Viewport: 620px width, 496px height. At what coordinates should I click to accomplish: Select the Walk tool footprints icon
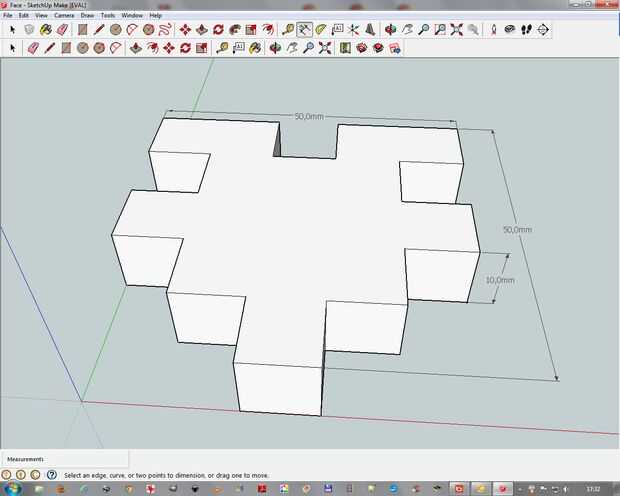(526, 30)
